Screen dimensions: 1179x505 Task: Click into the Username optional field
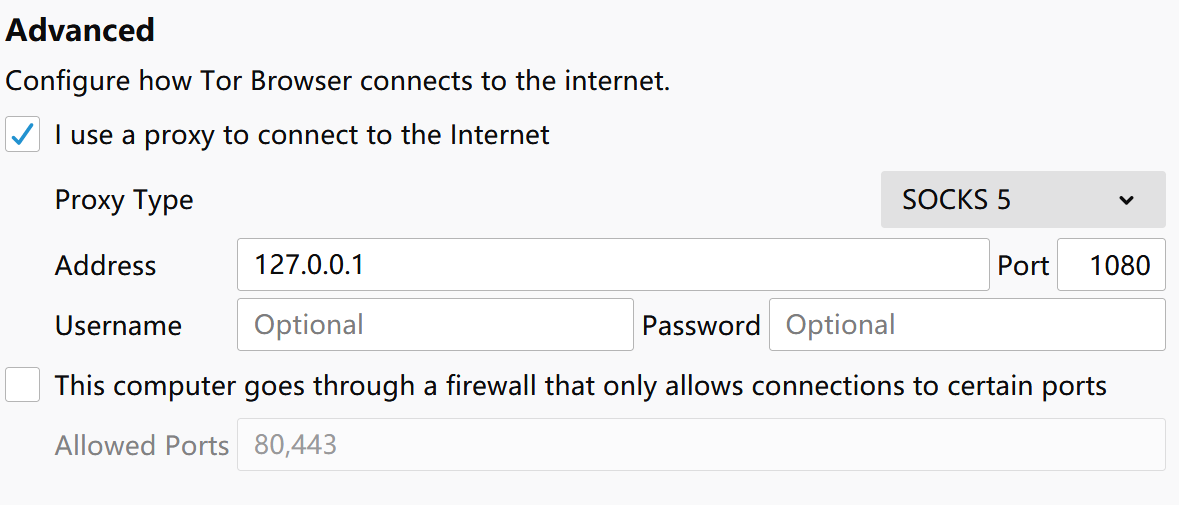click(x=435, y=325)
